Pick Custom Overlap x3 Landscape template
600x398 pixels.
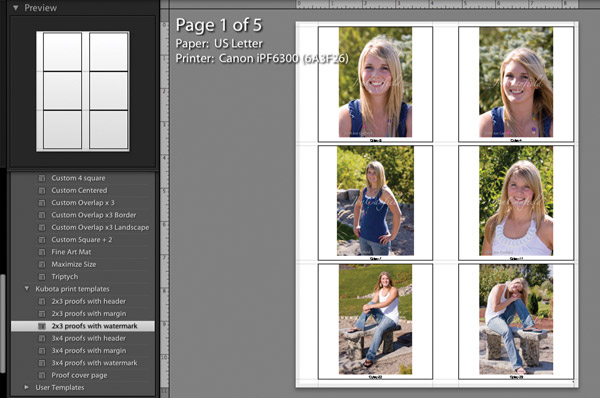coord(100,227)
